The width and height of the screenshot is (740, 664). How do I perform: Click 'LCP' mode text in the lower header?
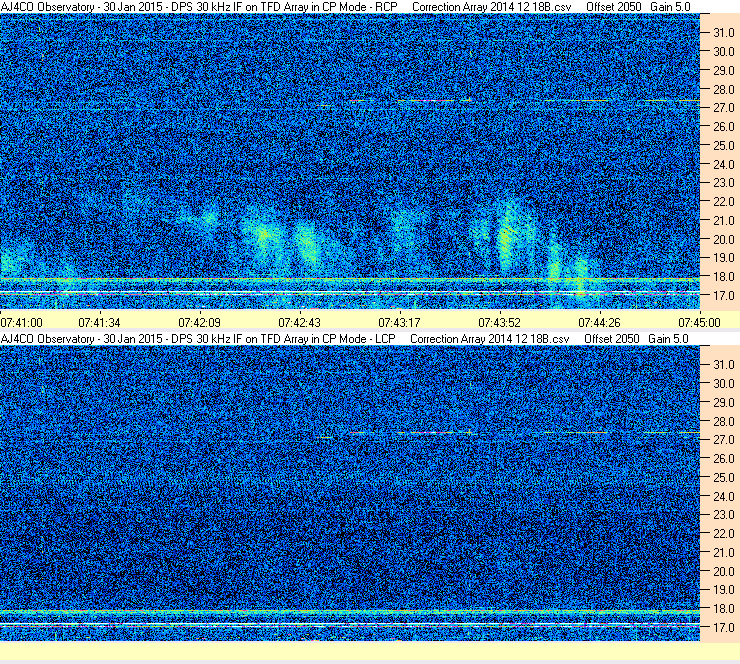tap(385, 339)
